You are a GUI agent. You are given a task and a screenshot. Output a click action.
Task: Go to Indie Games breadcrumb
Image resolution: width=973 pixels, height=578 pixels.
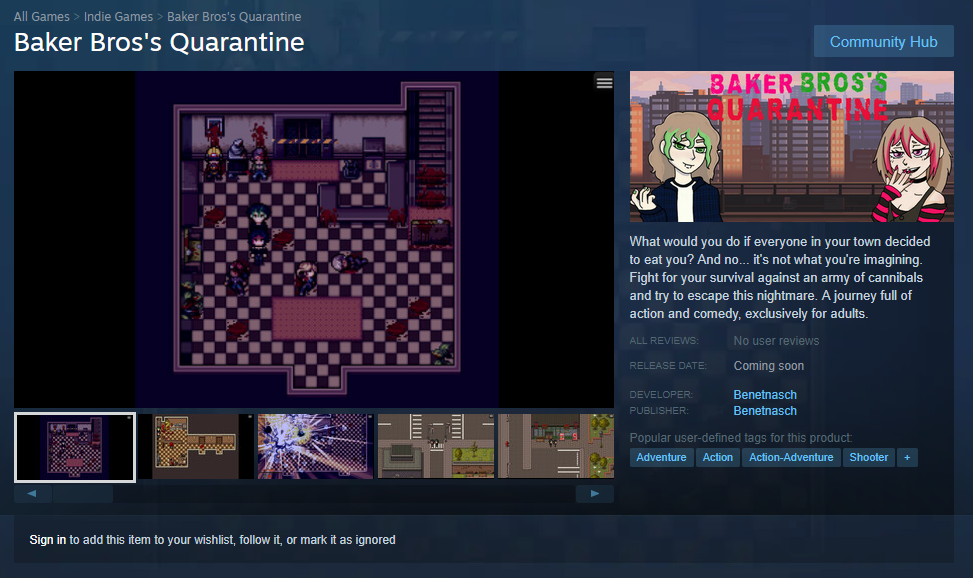[119, 17]
